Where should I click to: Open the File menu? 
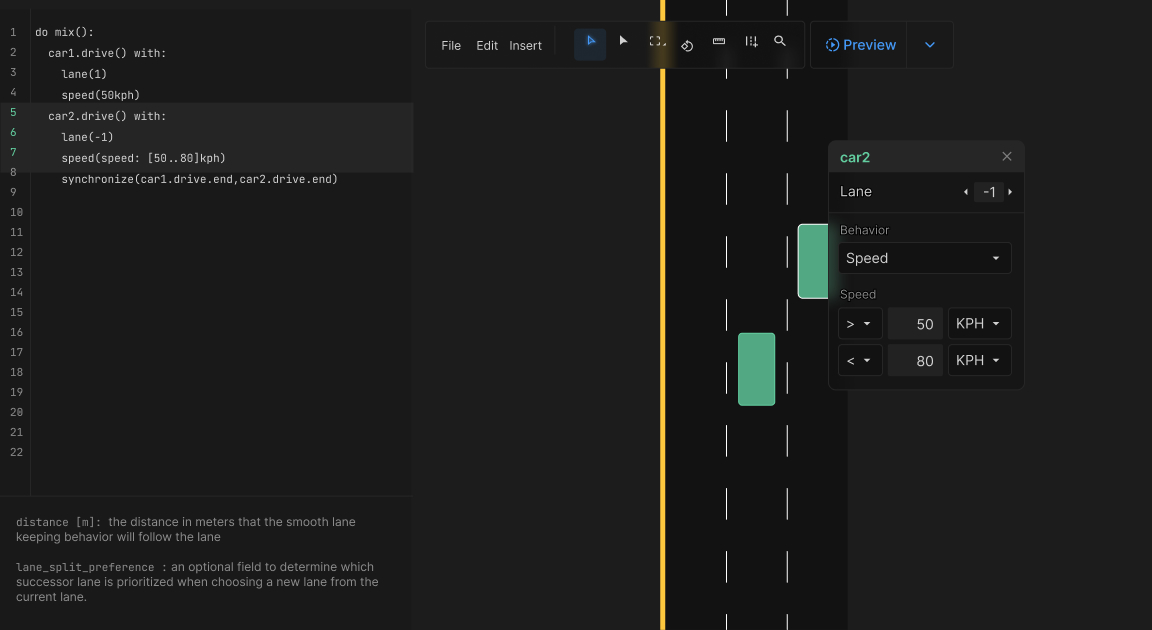(x=451, y=45)
